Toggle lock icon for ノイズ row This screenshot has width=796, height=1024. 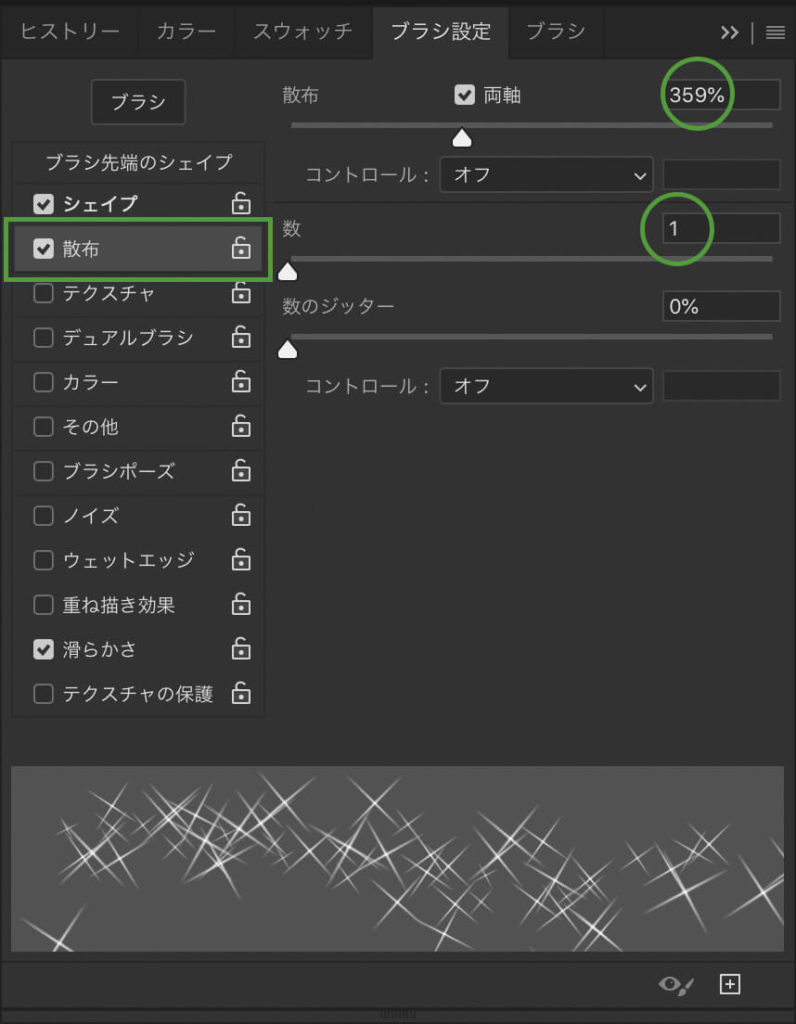(x=241, y=515)
